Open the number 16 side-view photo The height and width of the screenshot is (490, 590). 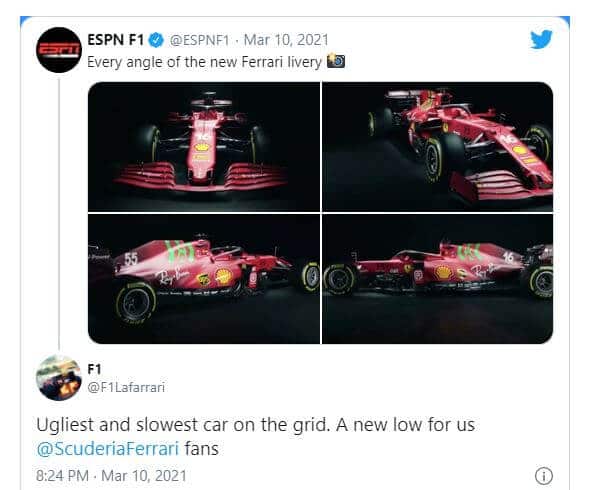[438, 279]
